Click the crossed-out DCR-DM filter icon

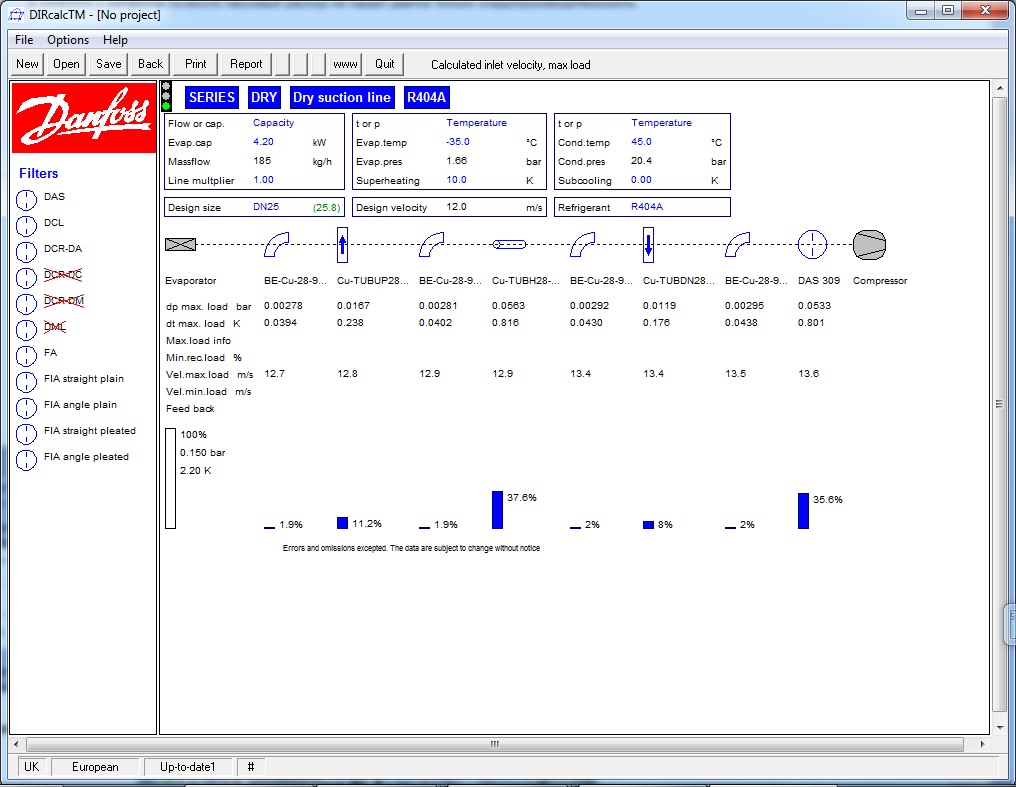27,304
